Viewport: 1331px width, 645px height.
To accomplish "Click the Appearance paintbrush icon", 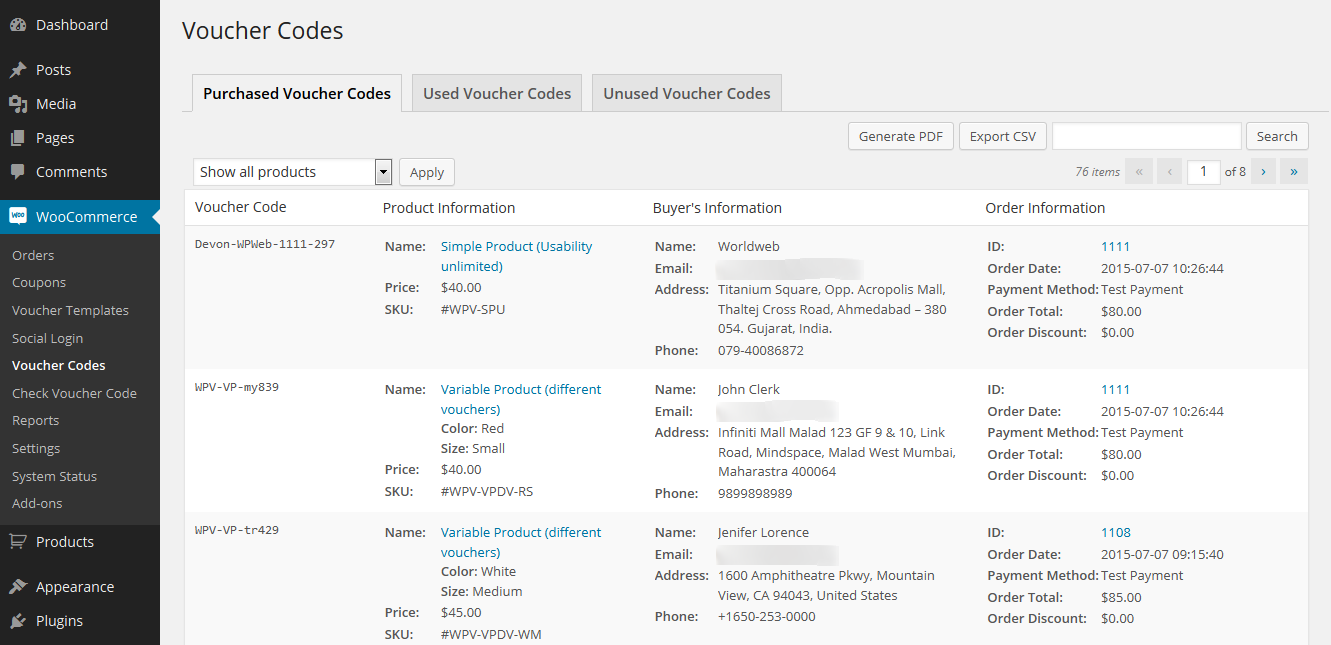I will pyautogui.click(x=18, y=587).
